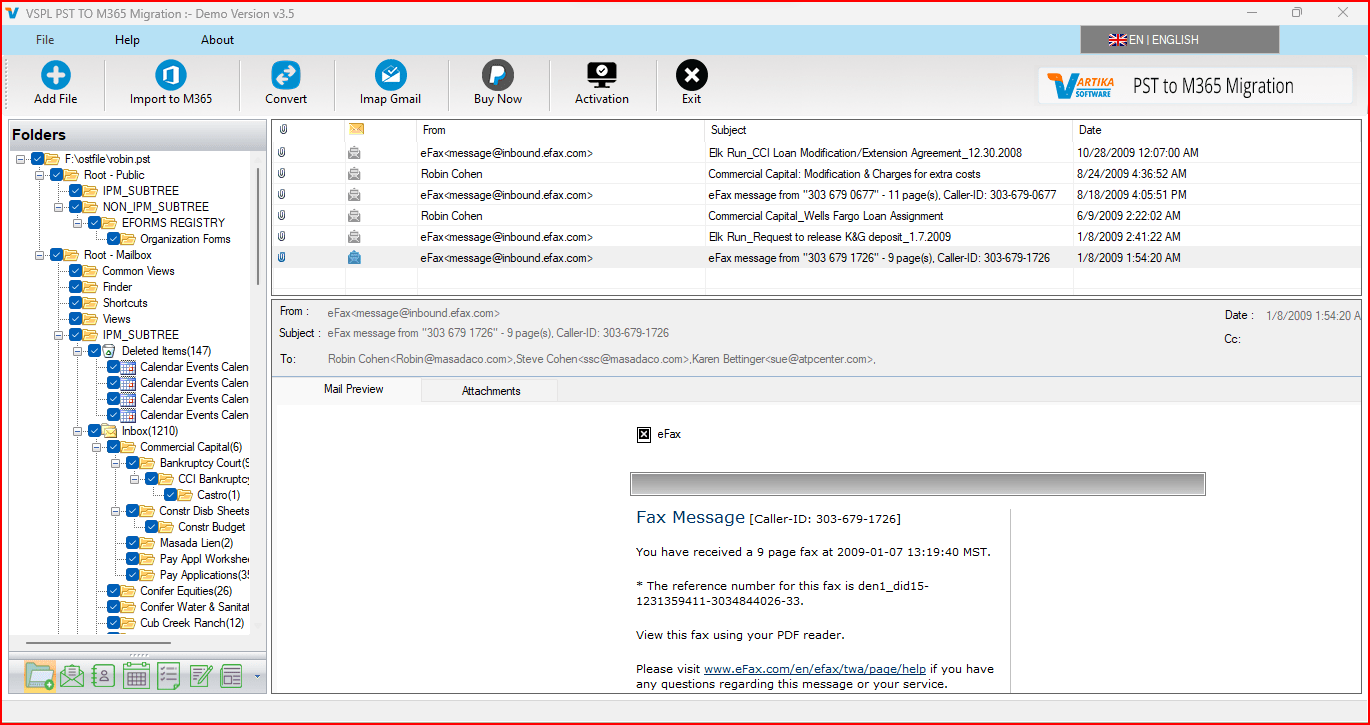Select the Wells Fargo Loan Assignment email row
Screen dimensions: 1370x725
[x=816, y=216]
